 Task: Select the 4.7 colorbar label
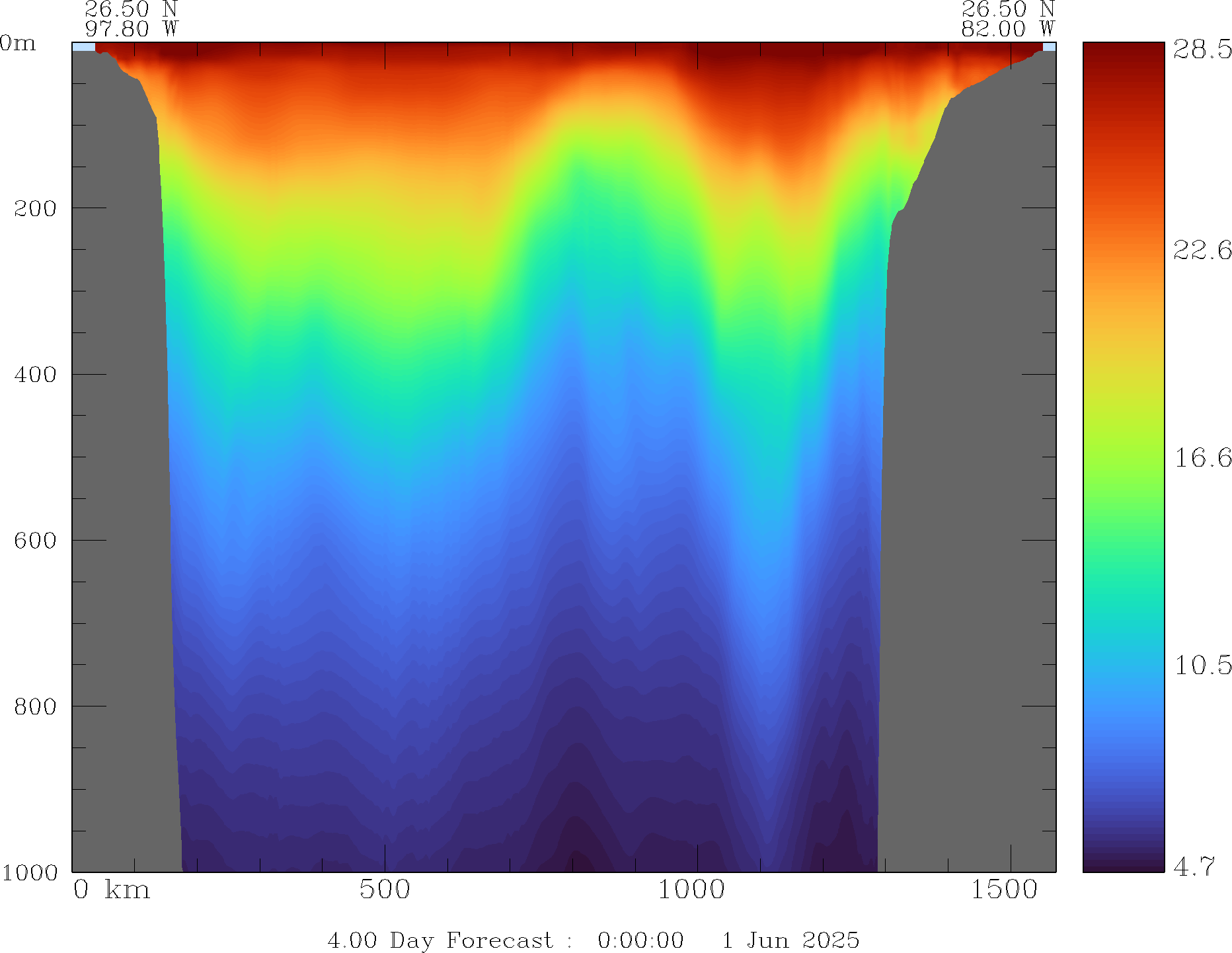coord(1194,866)
